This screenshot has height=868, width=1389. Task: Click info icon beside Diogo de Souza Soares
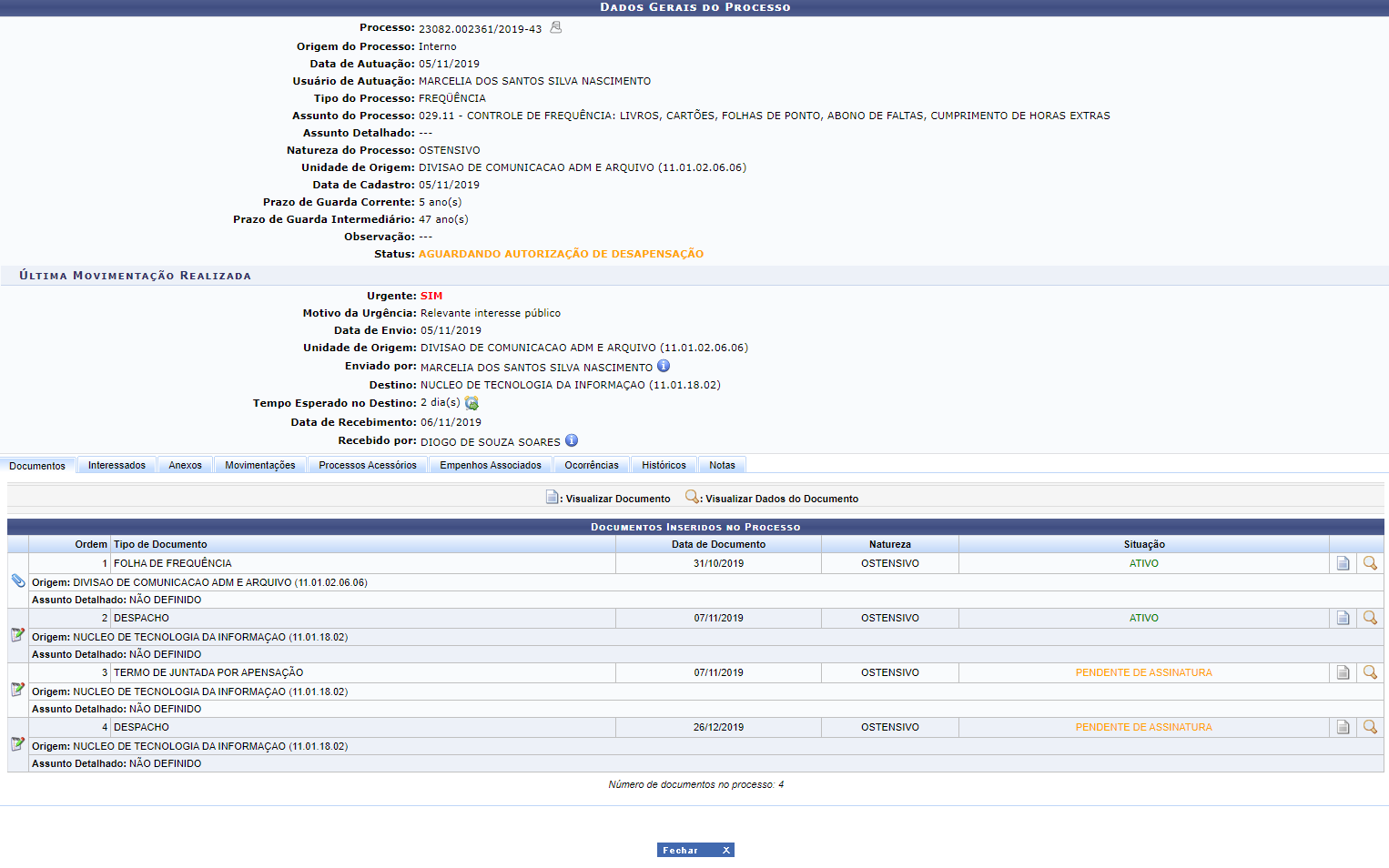click(x=572, y=440)
